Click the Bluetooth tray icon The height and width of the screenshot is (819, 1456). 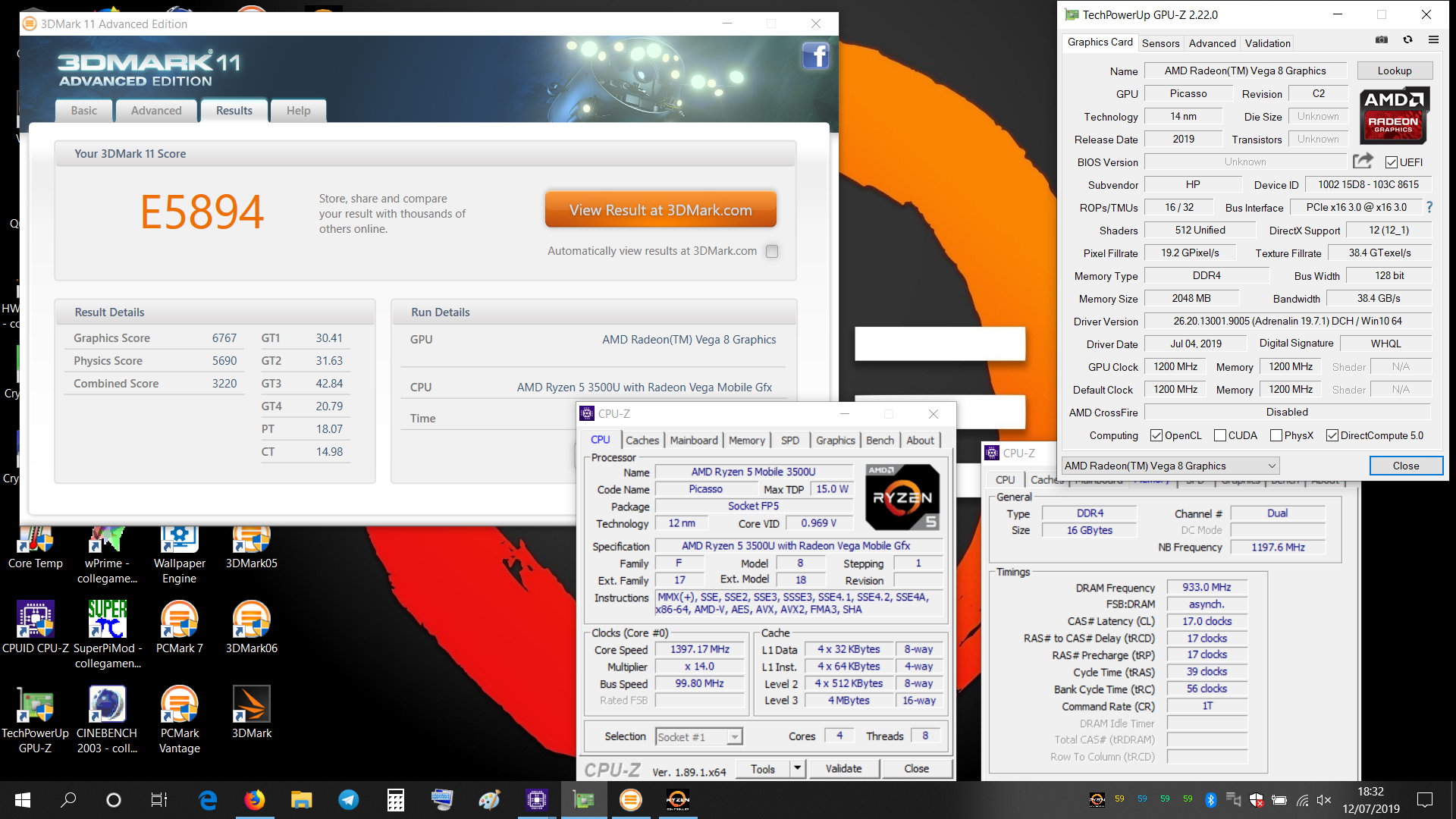pos(1210,799)
